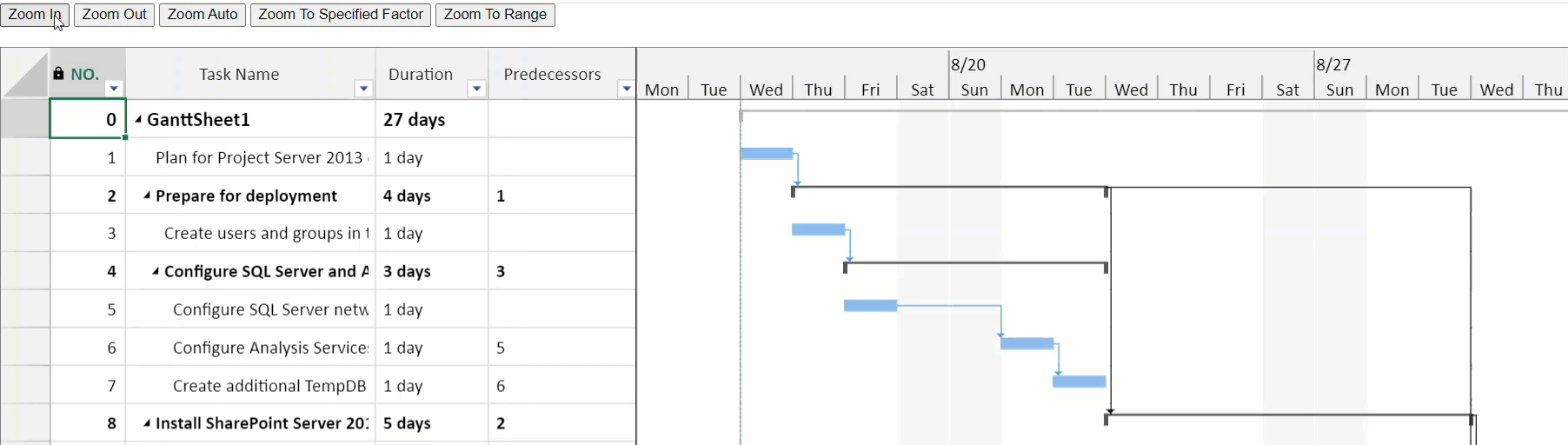Collapse Configure SQL Server group
Screen dimensions: 1568x445
(156, 271)
